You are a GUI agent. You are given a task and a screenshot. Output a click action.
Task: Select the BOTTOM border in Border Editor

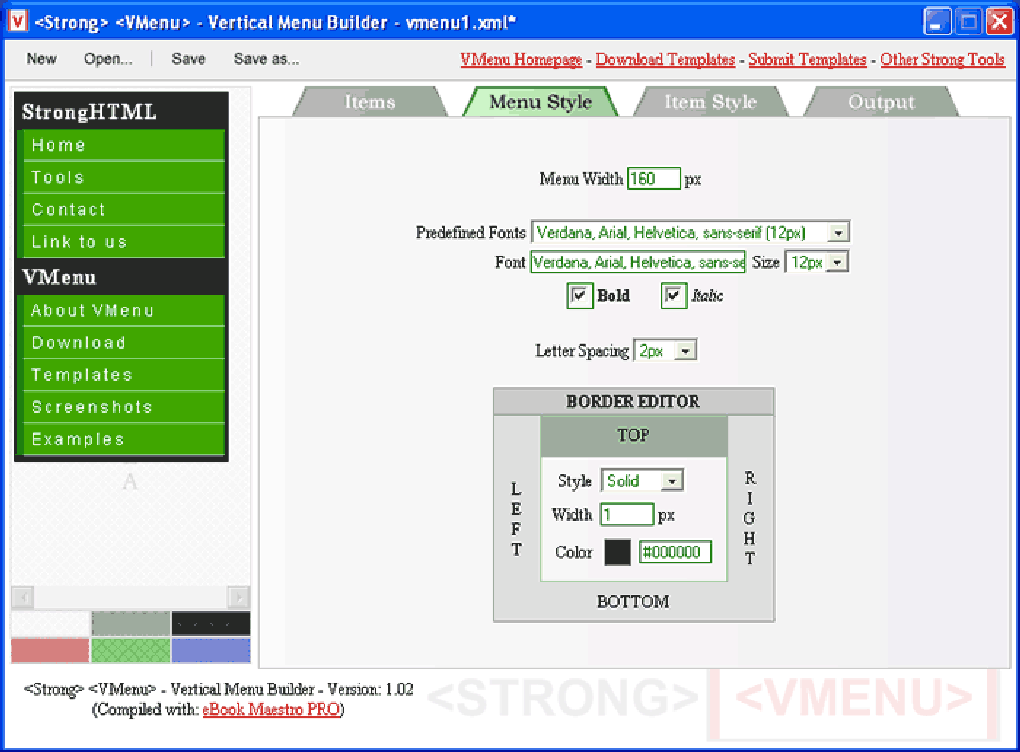[x=632, y=601]
